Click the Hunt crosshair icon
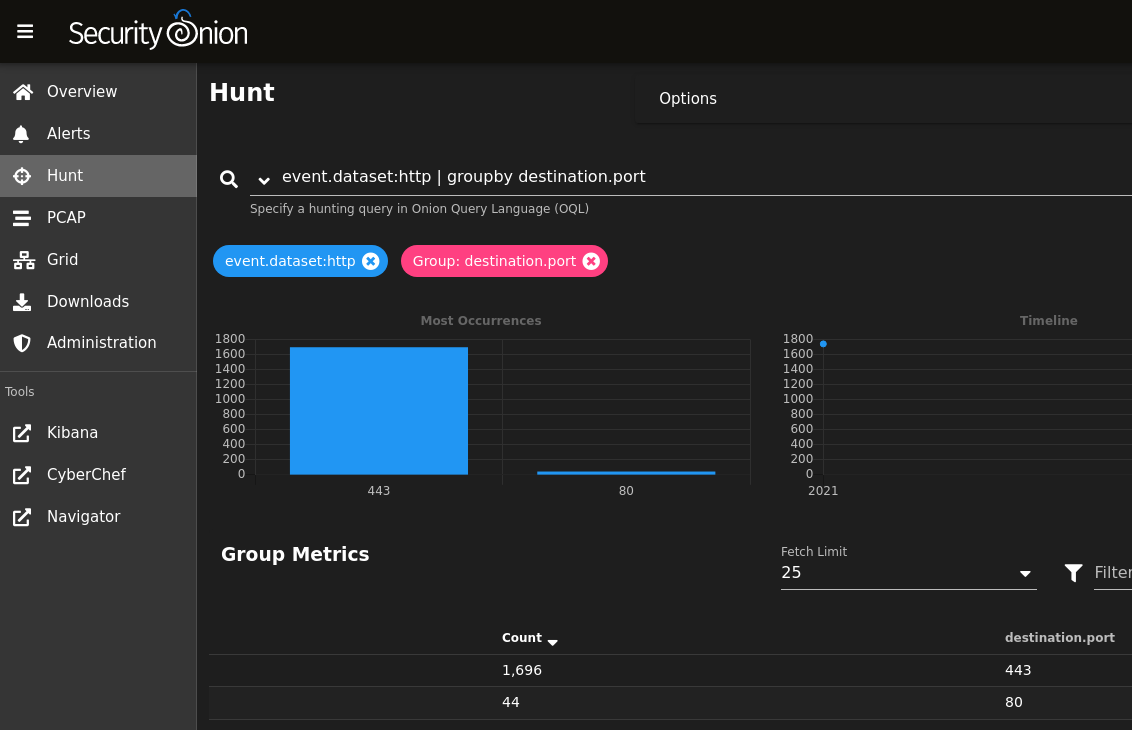 tap(22, 175)
